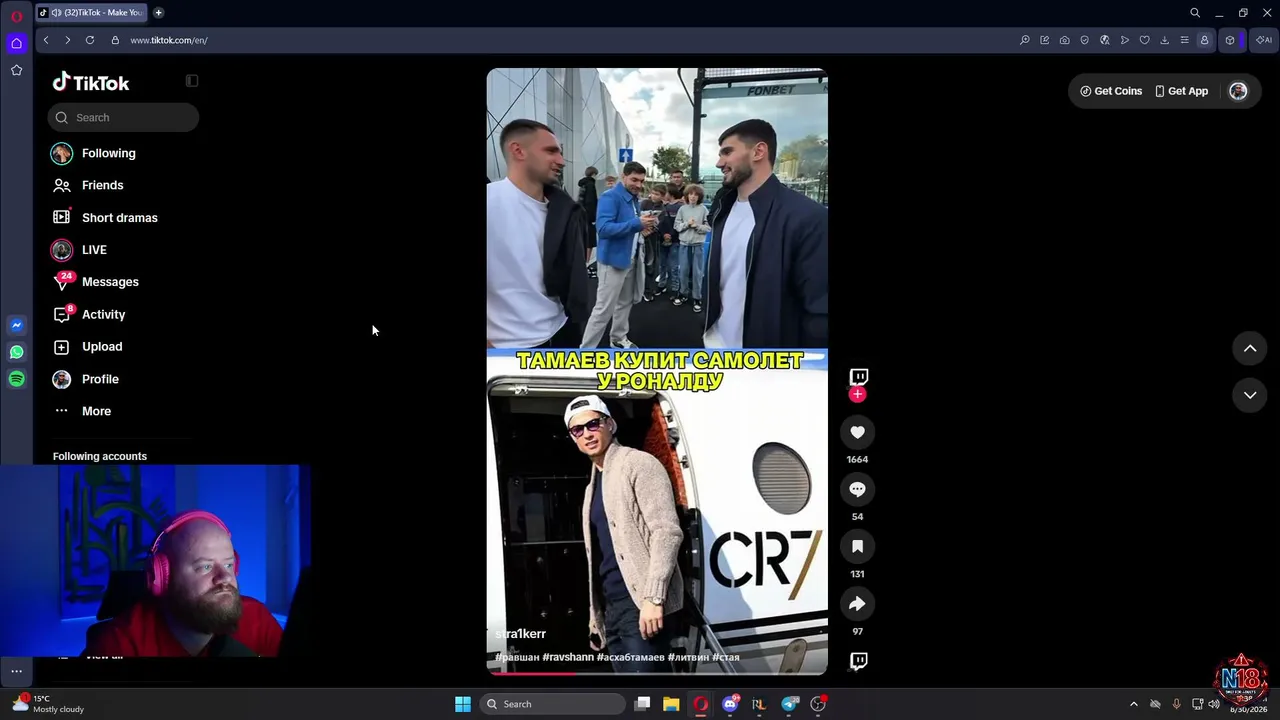Take a snapshot with the camera icon
Viewport: 1280px width, 720px height.
coord(1065,40)
